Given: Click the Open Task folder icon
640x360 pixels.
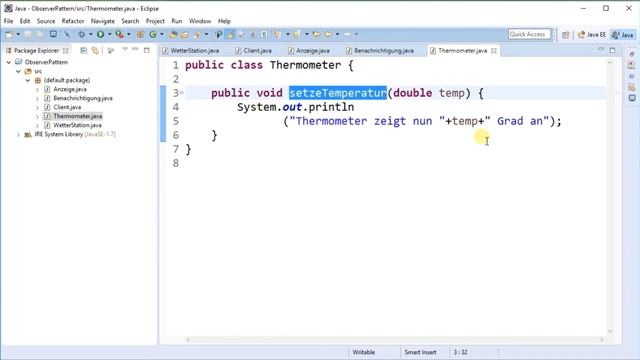Looking at the screenshot, I should (x=185, y=35).
